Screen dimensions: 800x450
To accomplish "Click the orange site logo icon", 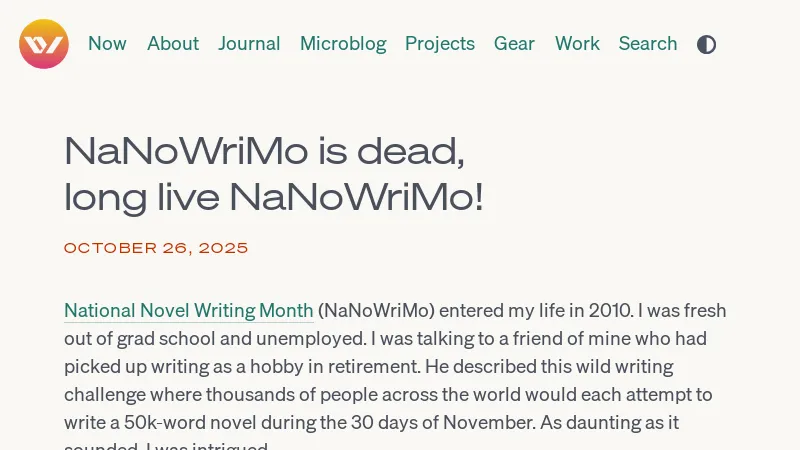I will [x=44, y=44].
